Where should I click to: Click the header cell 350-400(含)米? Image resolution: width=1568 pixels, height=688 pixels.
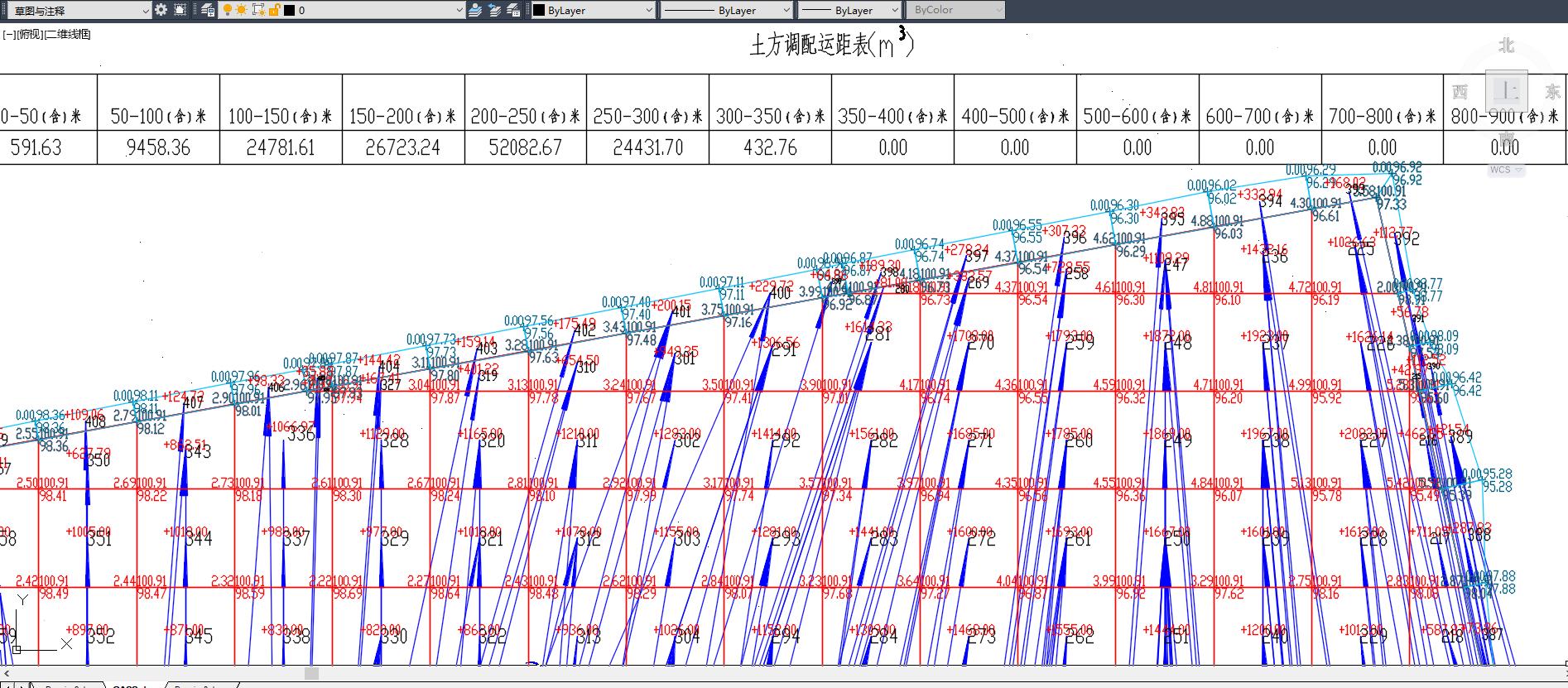point(892,117)
